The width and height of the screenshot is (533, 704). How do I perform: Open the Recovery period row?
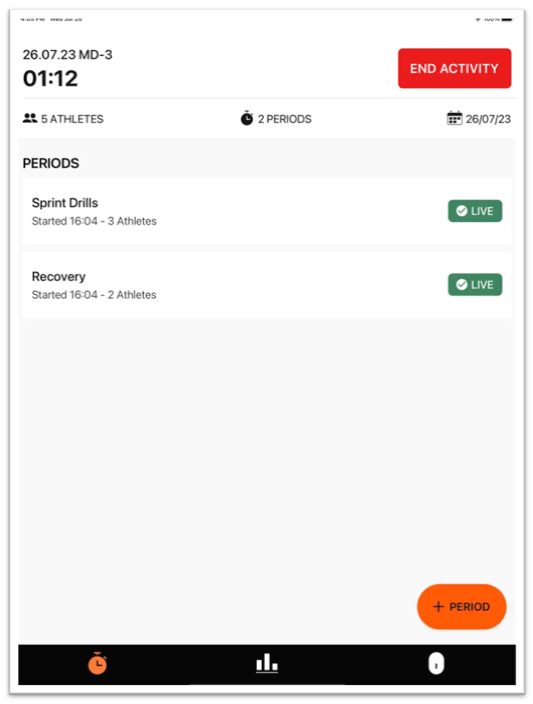[267, 285]
